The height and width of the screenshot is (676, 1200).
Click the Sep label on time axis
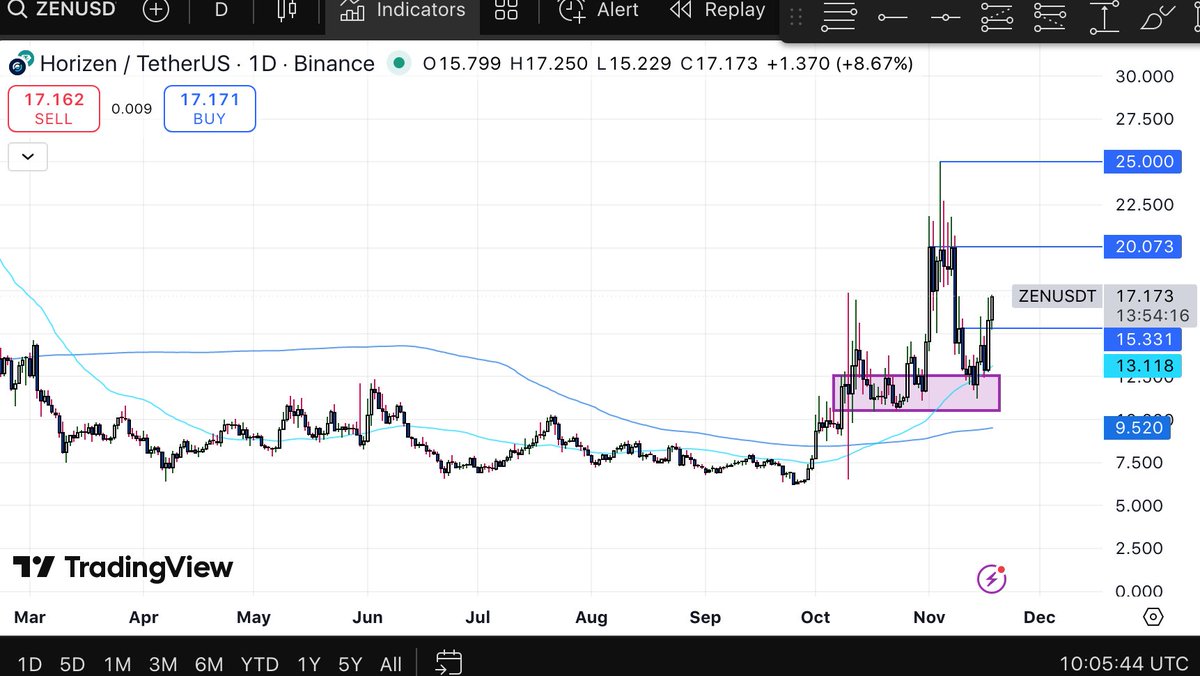pyautogui.click(x=705, y=617)
